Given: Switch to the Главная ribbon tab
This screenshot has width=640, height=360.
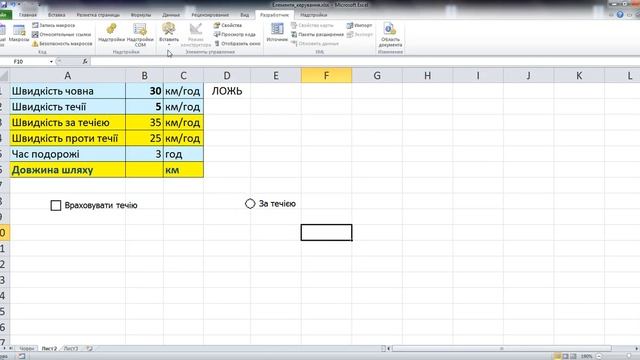Looking at the screenshot, I should (28, 15).
